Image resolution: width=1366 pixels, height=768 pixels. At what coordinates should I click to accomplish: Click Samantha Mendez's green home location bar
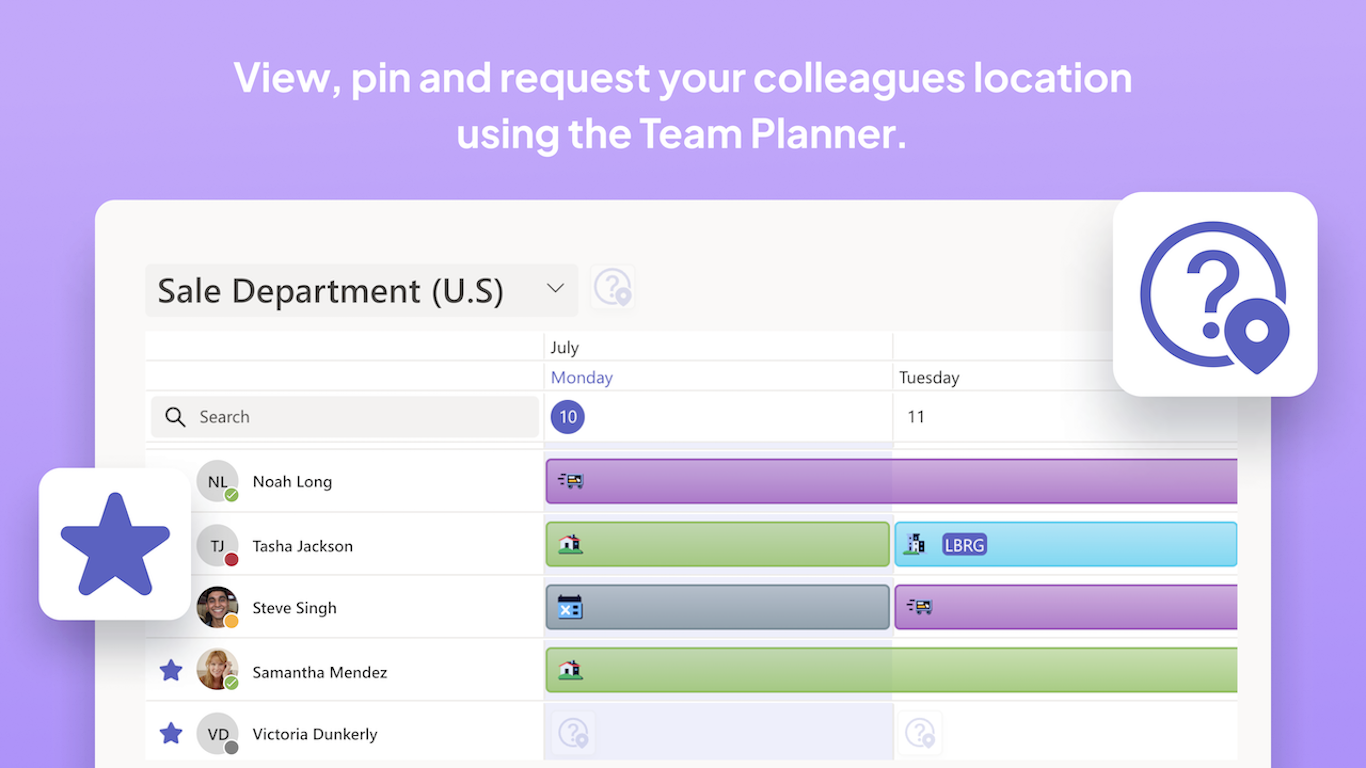click(890, 670)
